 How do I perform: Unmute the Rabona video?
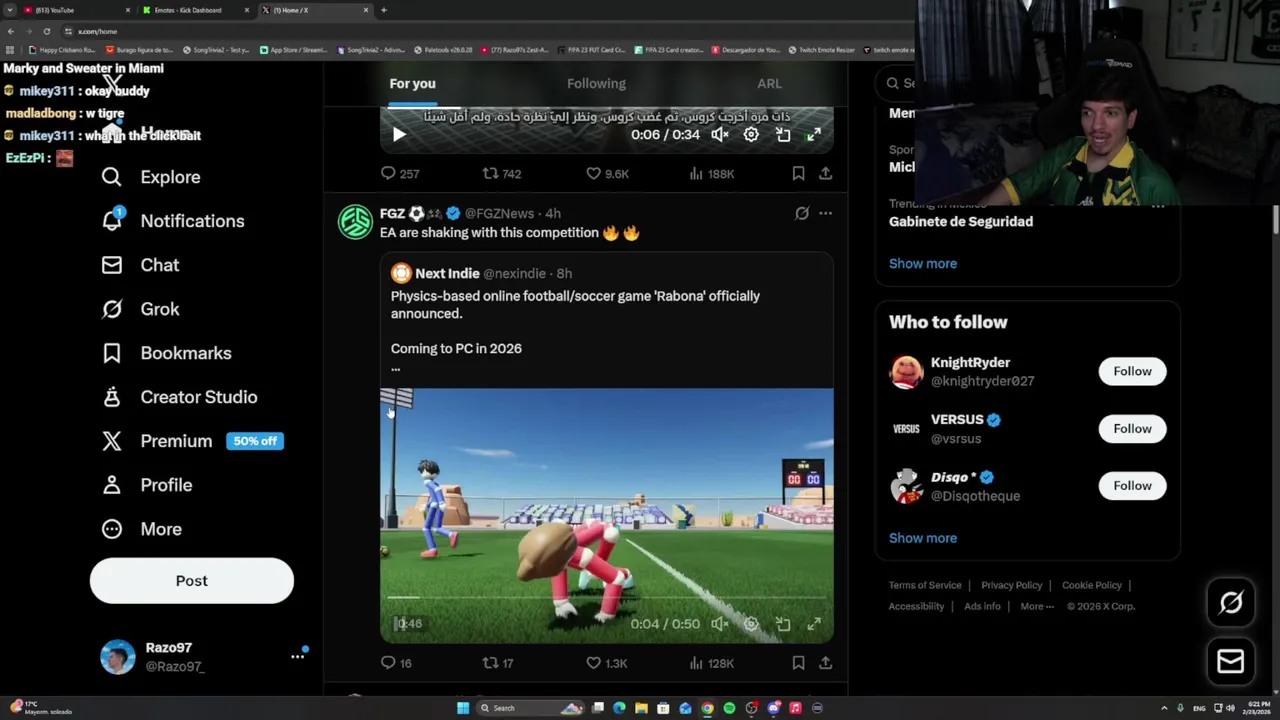[719, 624]
